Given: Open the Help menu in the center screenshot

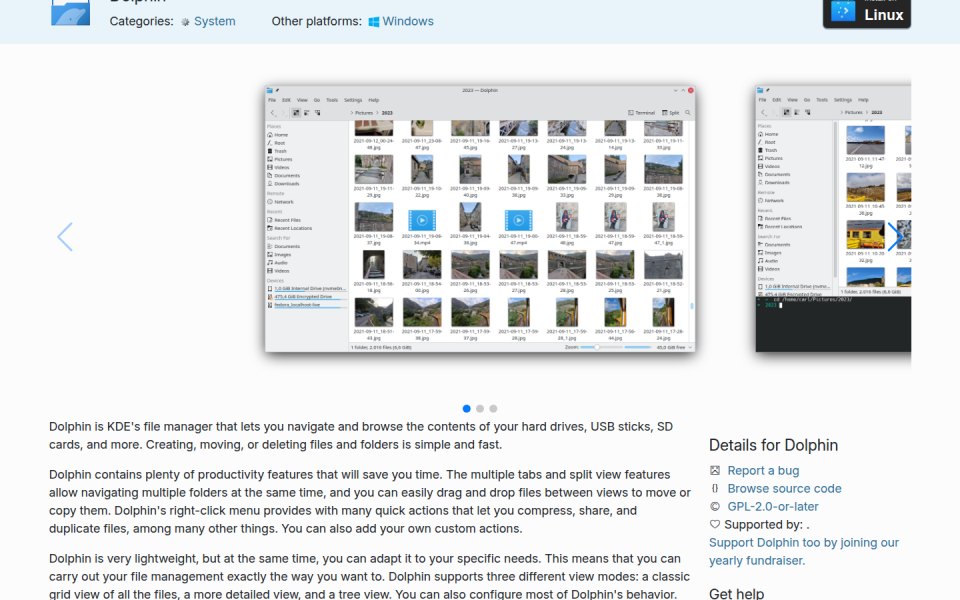Looking at the screenshot, I should click(x=373, y=100).
